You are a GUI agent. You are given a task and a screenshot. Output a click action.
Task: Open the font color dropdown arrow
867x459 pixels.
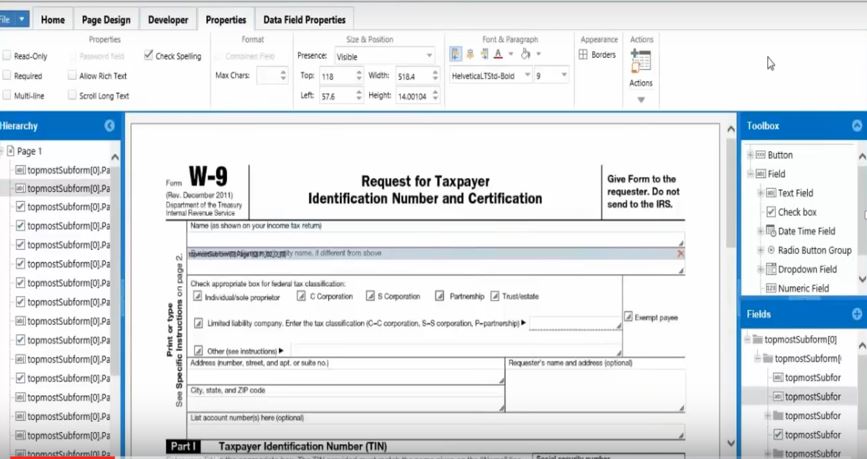click(x=511, y=54)
